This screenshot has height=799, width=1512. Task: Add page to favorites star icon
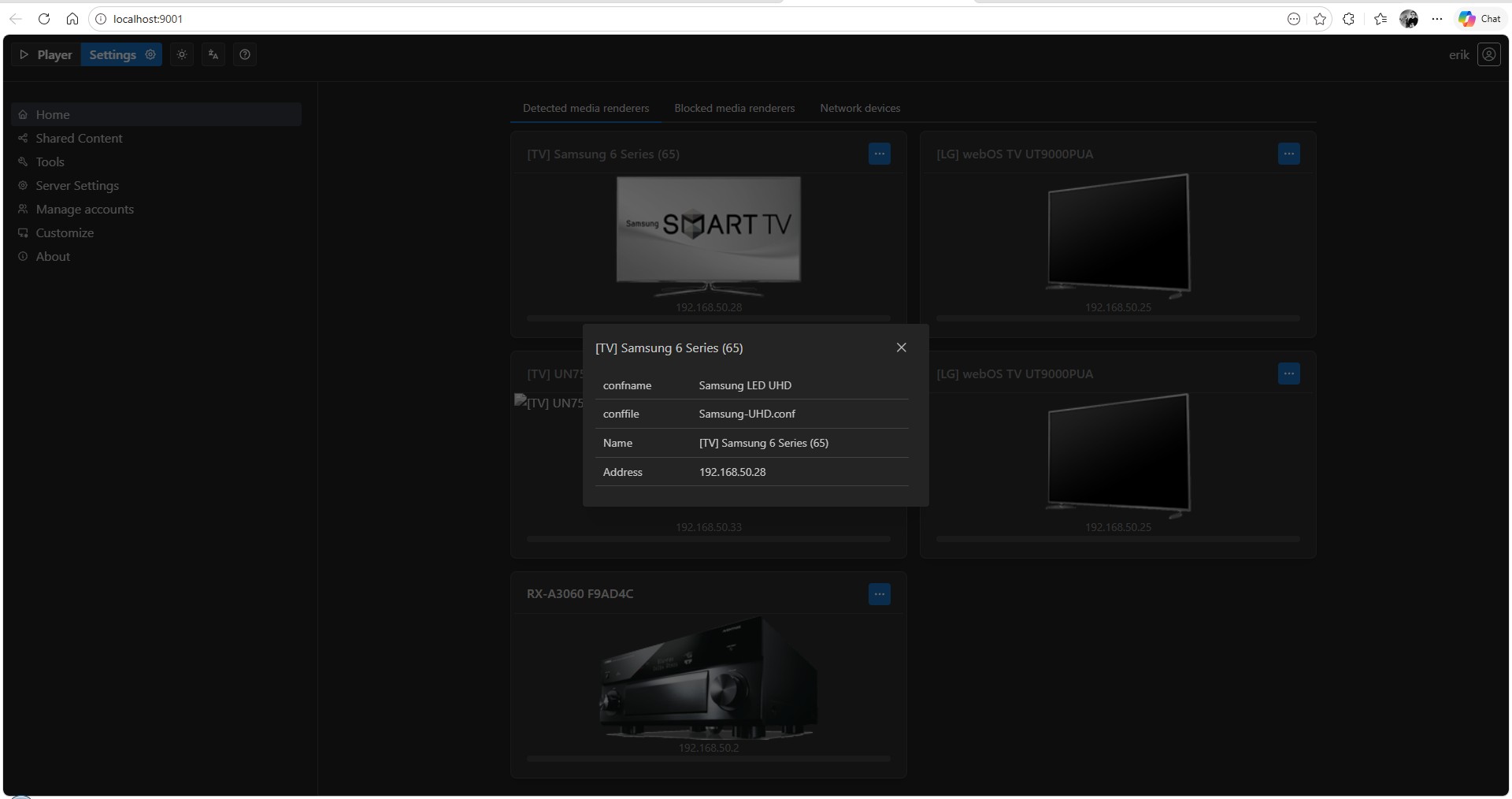pyautogui.click(x=1321, y=19)
